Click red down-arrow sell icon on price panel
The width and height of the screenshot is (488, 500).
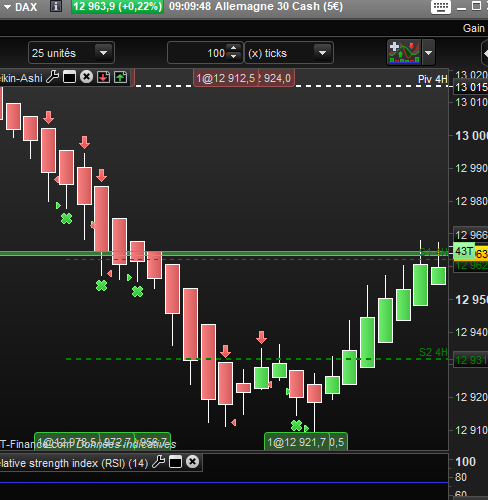103,77
